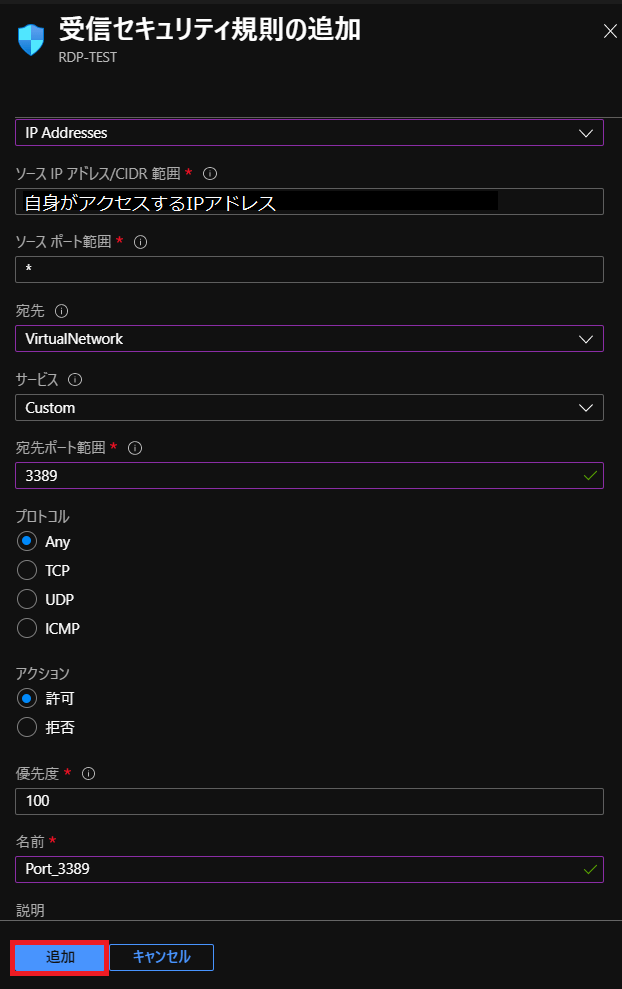Image resolution: width=622 pixels, height=989 pixels.
Task: Click the 追加 button to add rule
Action: coord(60,957)
